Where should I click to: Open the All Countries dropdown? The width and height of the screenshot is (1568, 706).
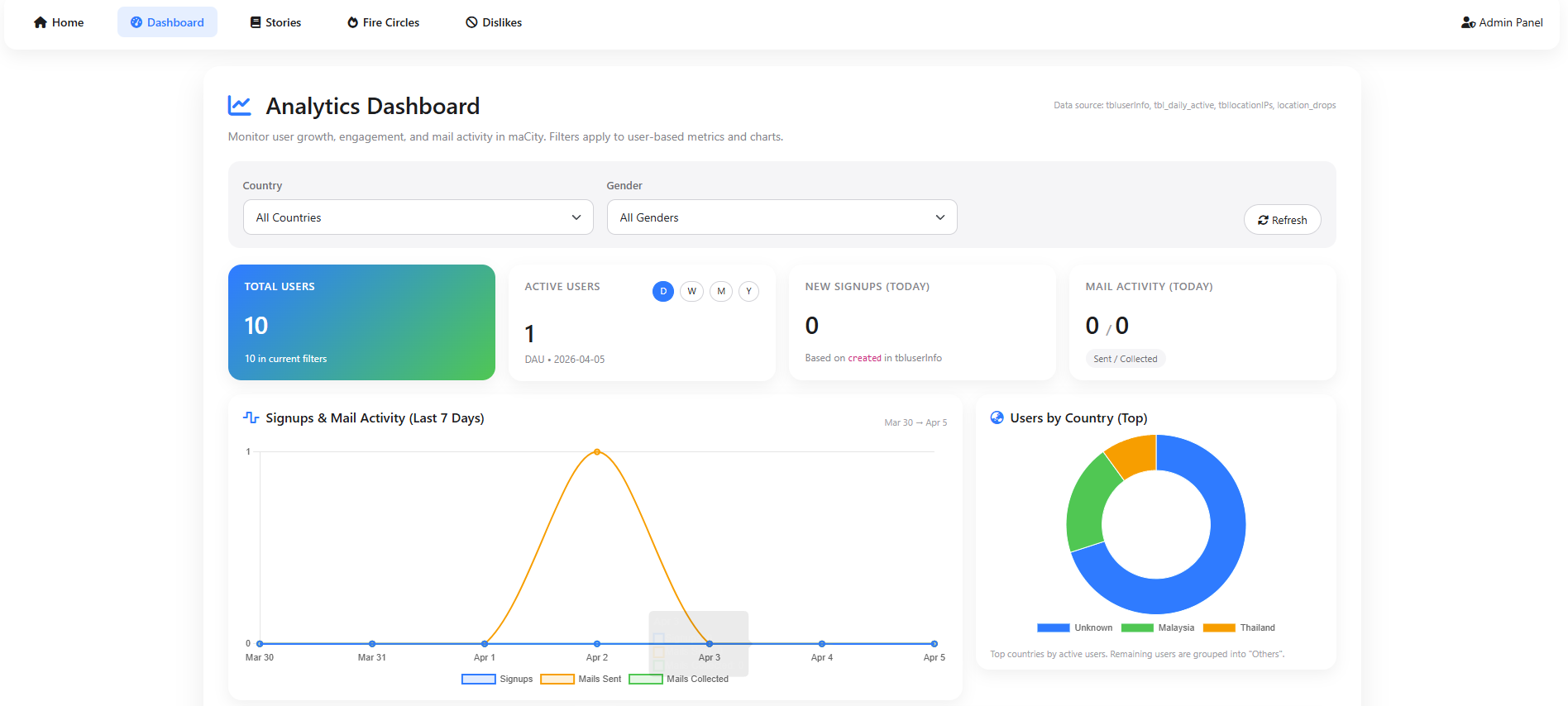point(418,217)
